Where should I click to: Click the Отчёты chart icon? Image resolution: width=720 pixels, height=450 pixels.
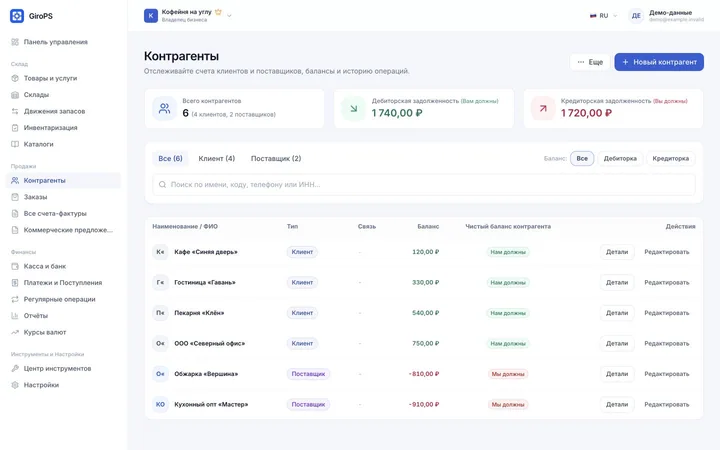coord(15,316)
